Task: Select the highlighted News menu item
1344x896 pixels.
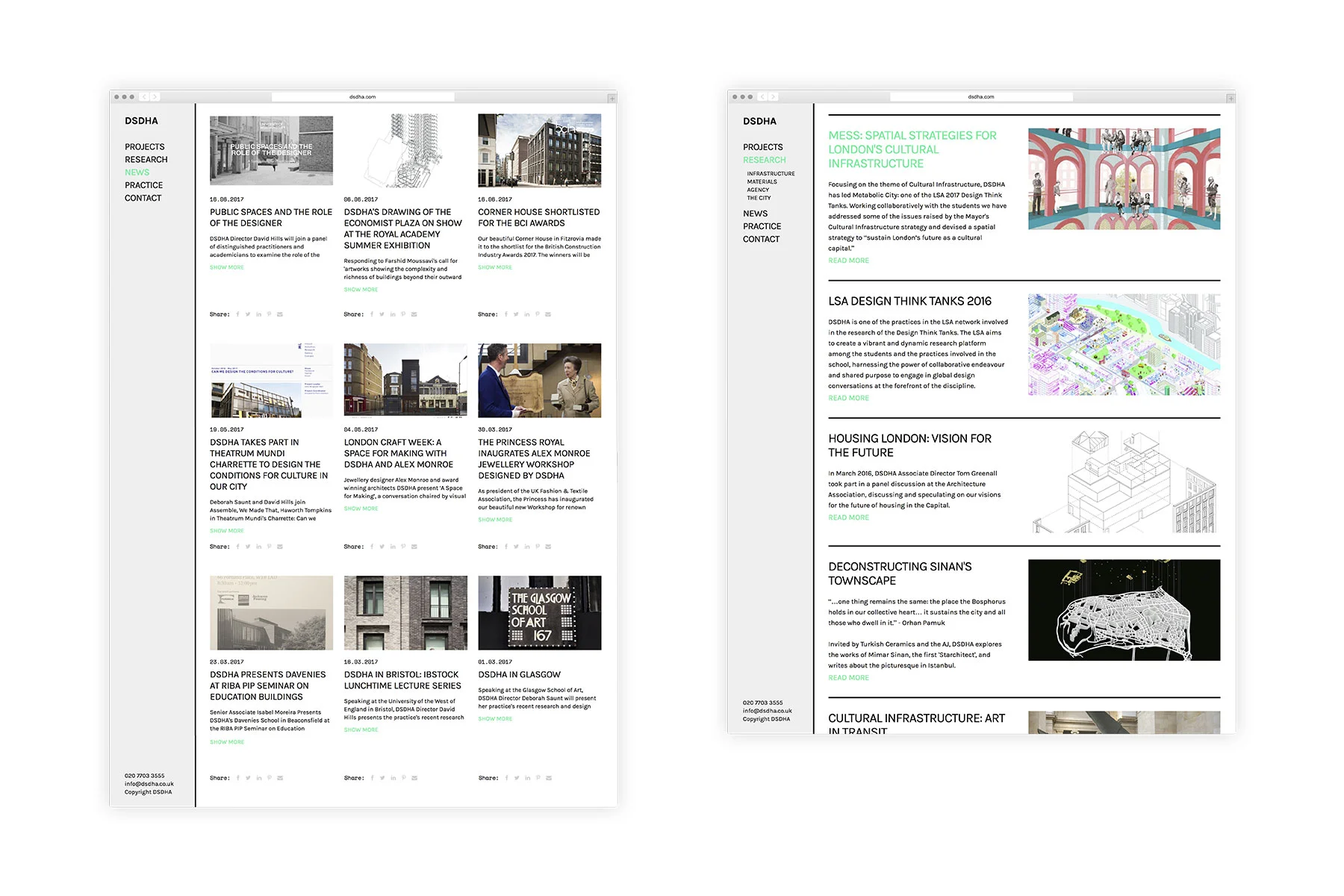Action: (137, 172)
